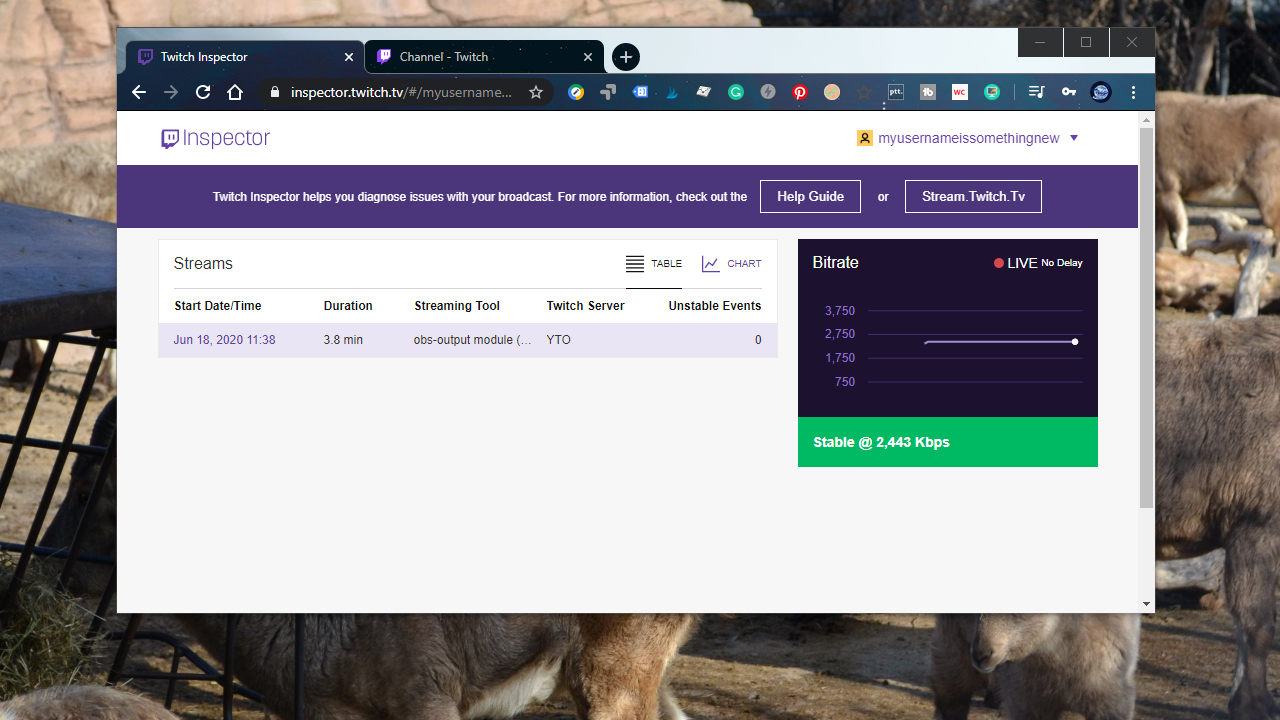Image resolution: width=1280 pixels, height=720 pixels.
Task: Open the password key icon
Action: tap(1069, 92)
